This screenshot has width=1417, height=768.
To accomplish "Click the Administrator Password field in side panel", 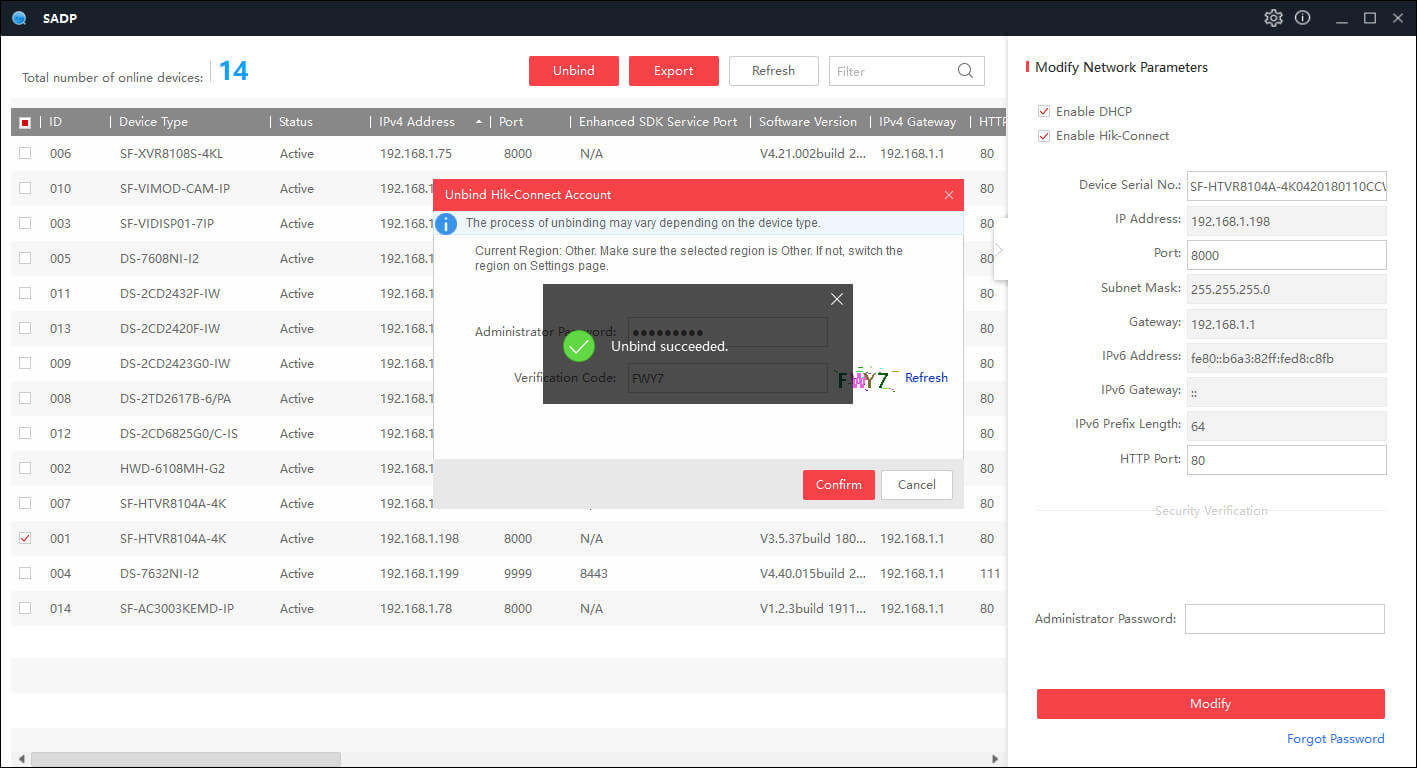I will point(1284,619).
